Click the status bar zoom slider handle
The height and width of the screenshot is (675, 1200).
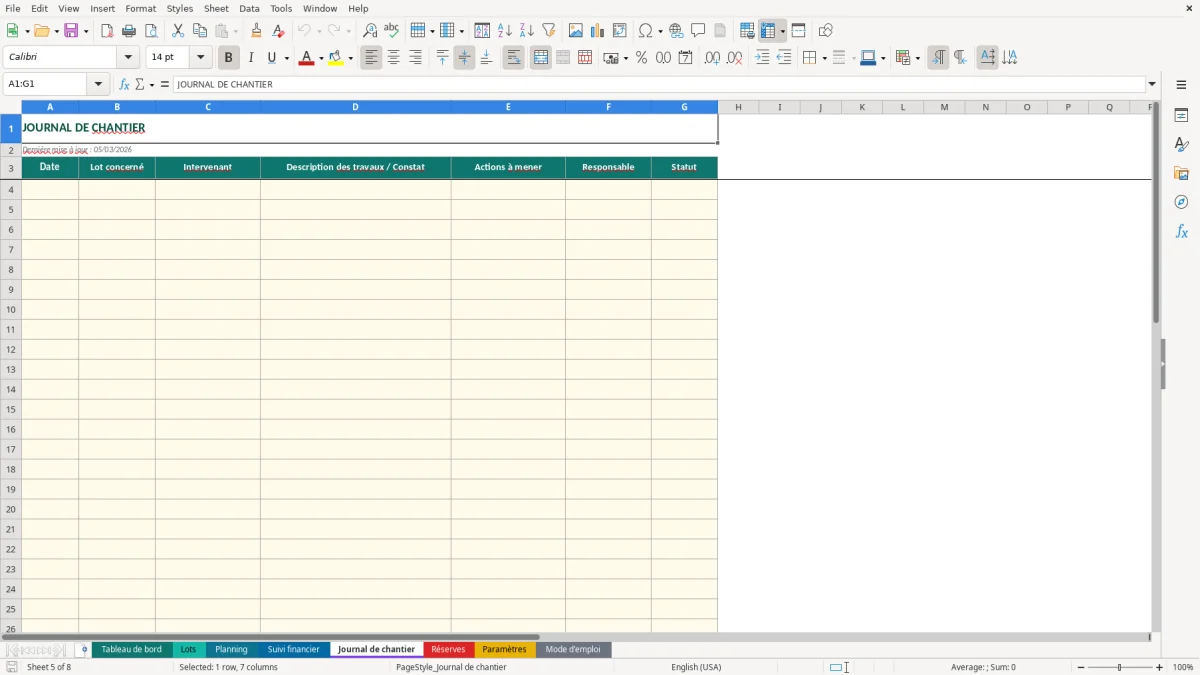coord(1120,667)
